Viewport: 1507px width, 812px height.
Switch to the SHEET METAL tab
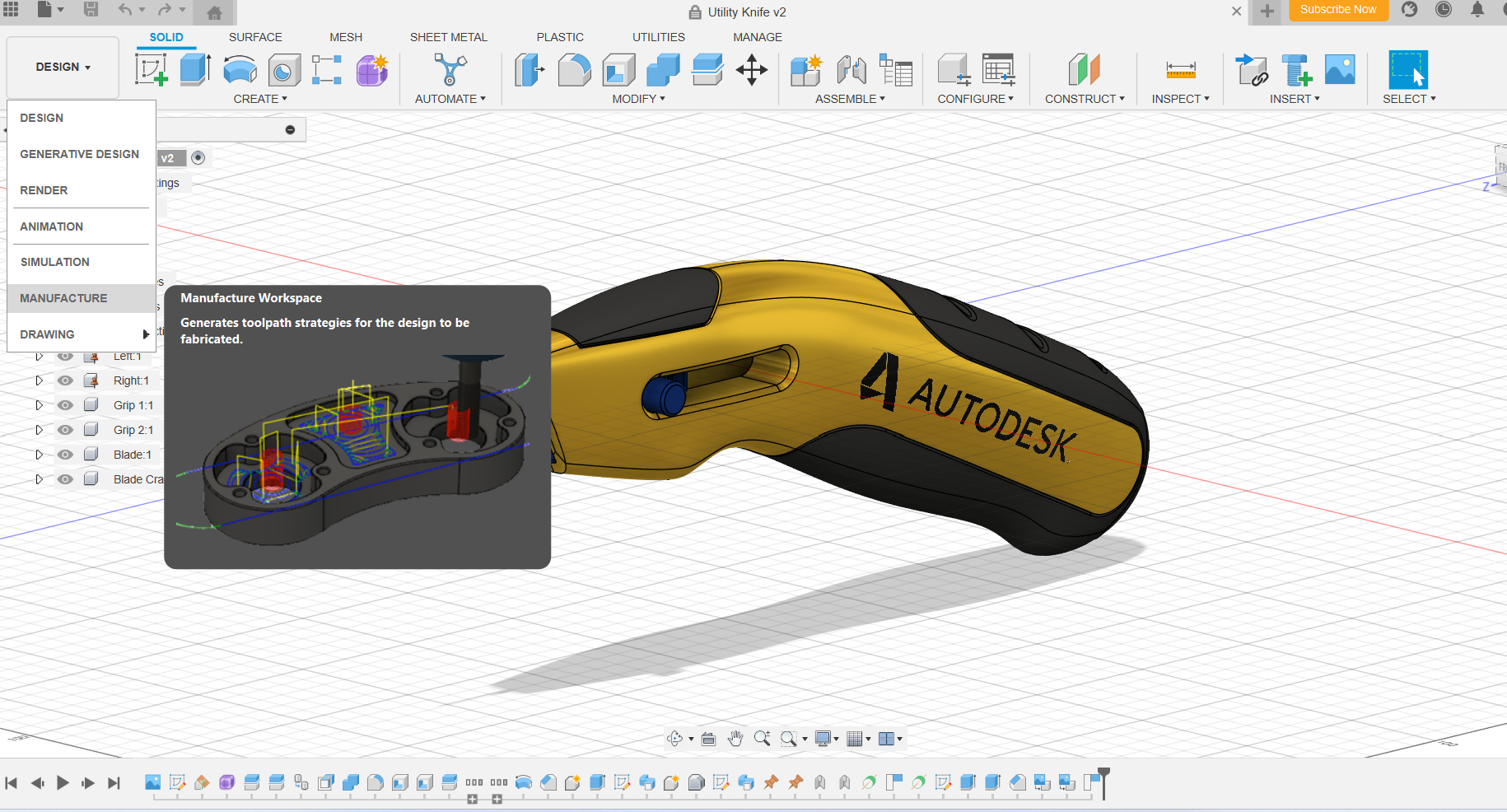pos(449,37)
